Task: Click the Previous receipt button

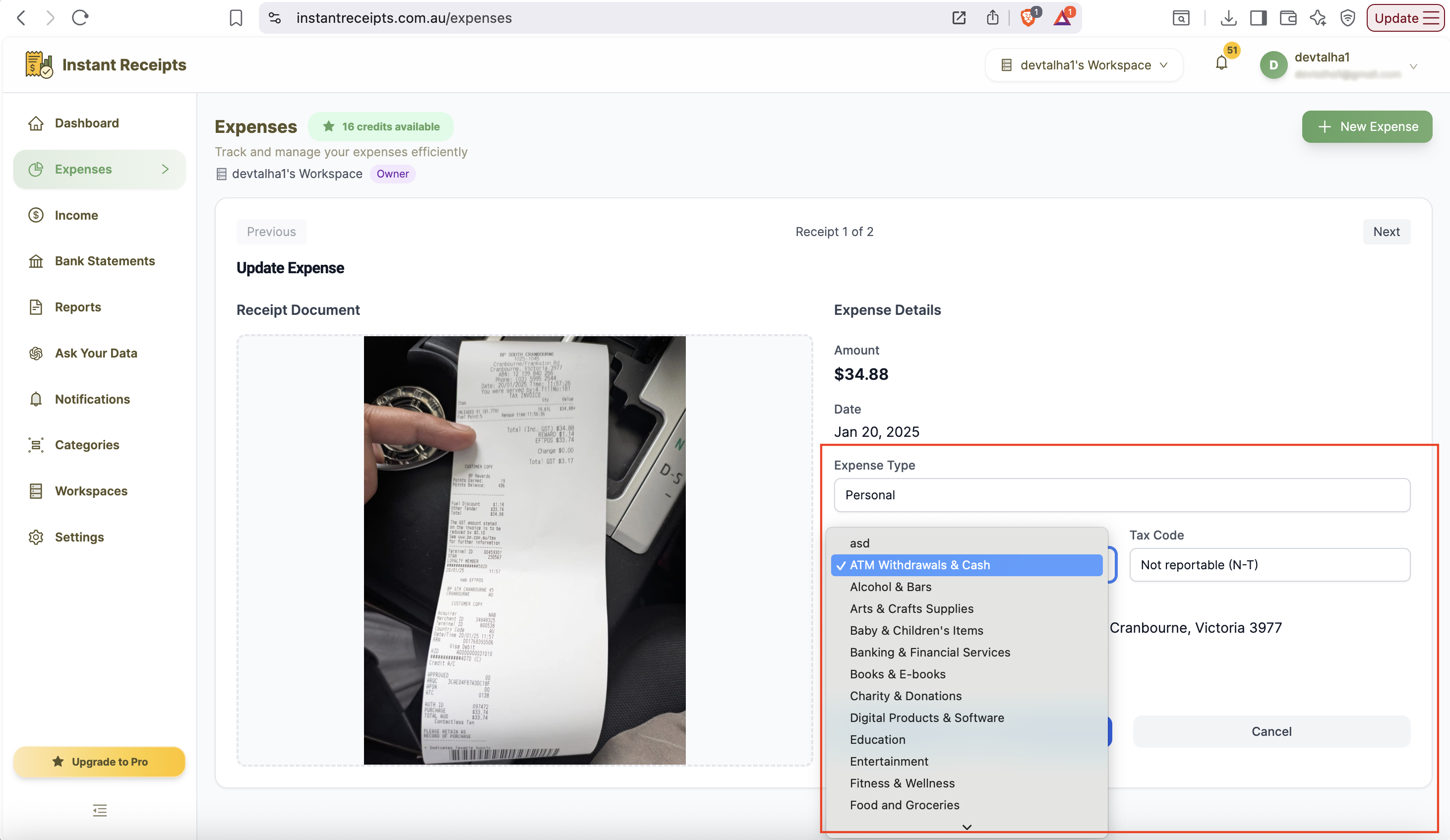Action: (271, 231)
